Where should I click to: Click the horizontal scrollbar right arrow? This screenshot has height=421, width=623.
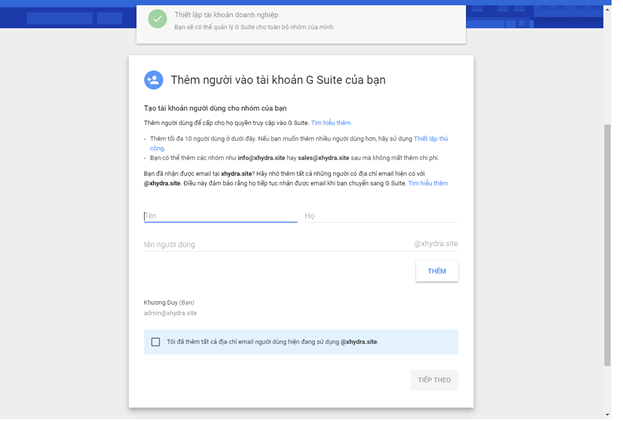click(x=598, y=417)
